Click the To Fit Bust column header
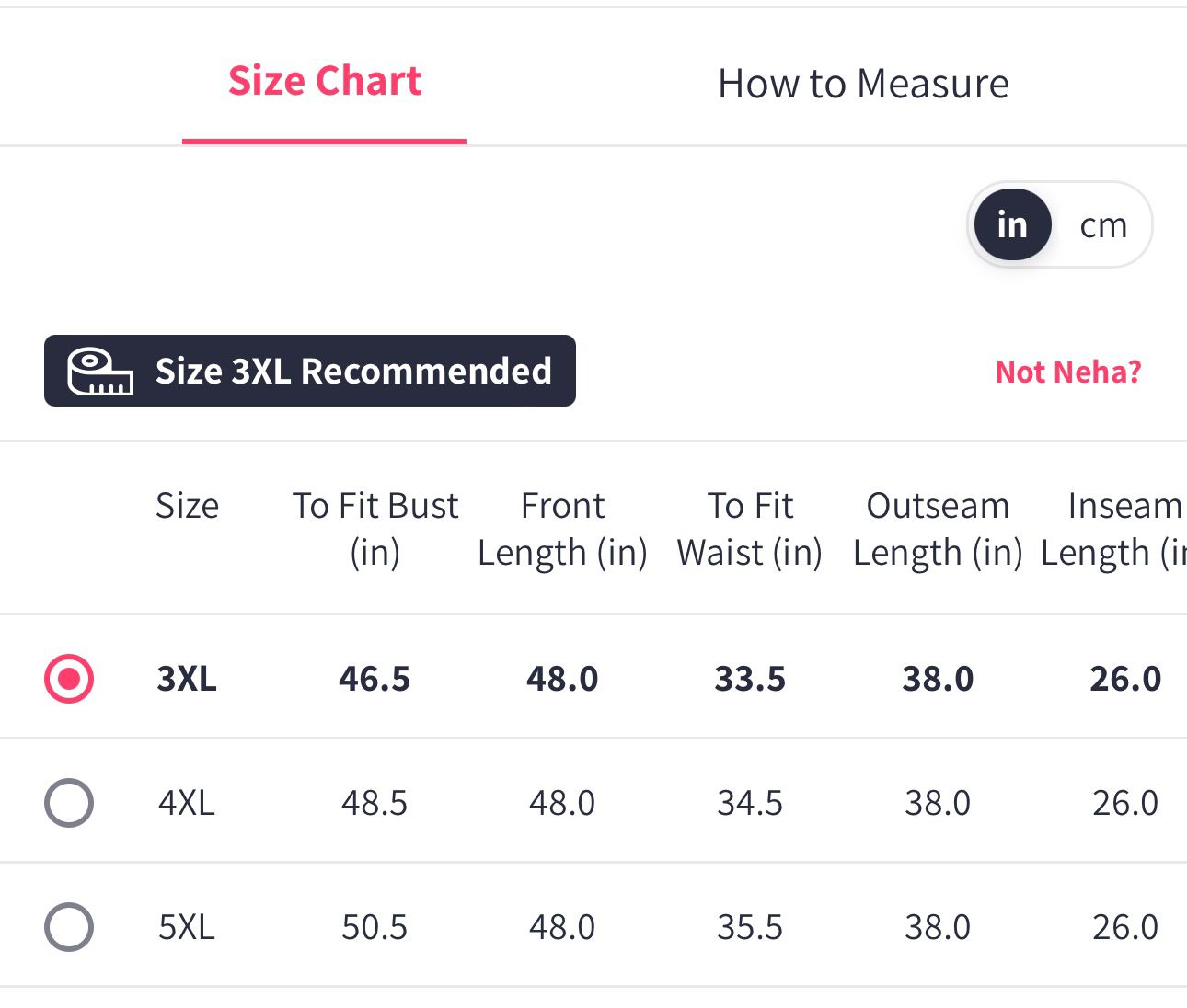This screenshot has width=1187, height=1008. (375, 529)
